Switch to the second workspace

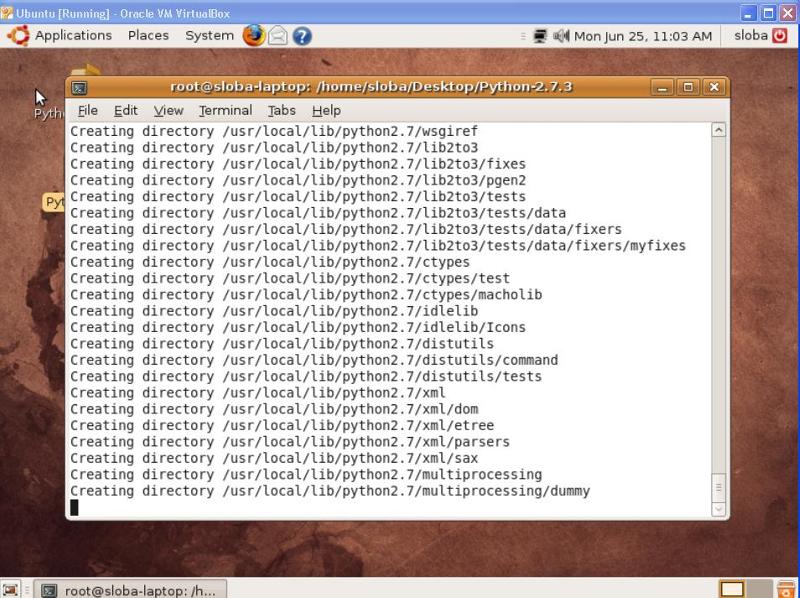click(x=758, y=589)
